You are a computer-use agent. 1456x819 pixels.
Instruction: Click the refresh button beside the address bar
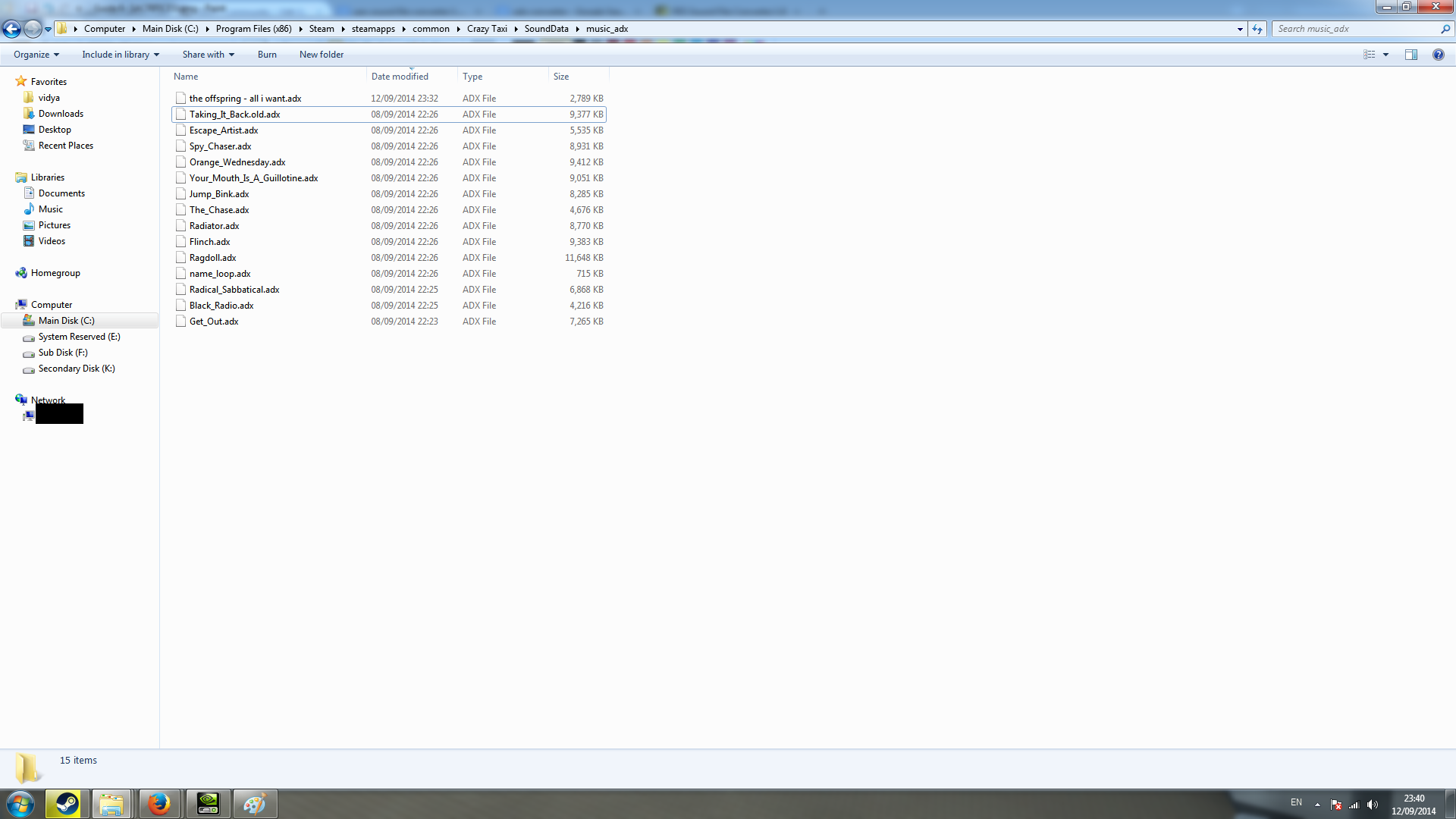pyautogui.click(x=1257, y=29)
